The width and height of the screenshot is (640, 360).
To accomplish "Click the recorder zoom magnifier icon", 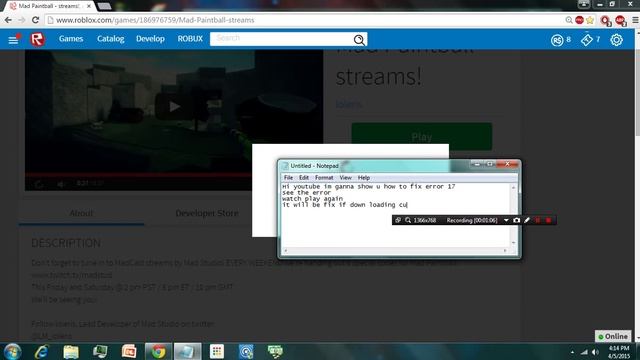I will coord(408,220).
